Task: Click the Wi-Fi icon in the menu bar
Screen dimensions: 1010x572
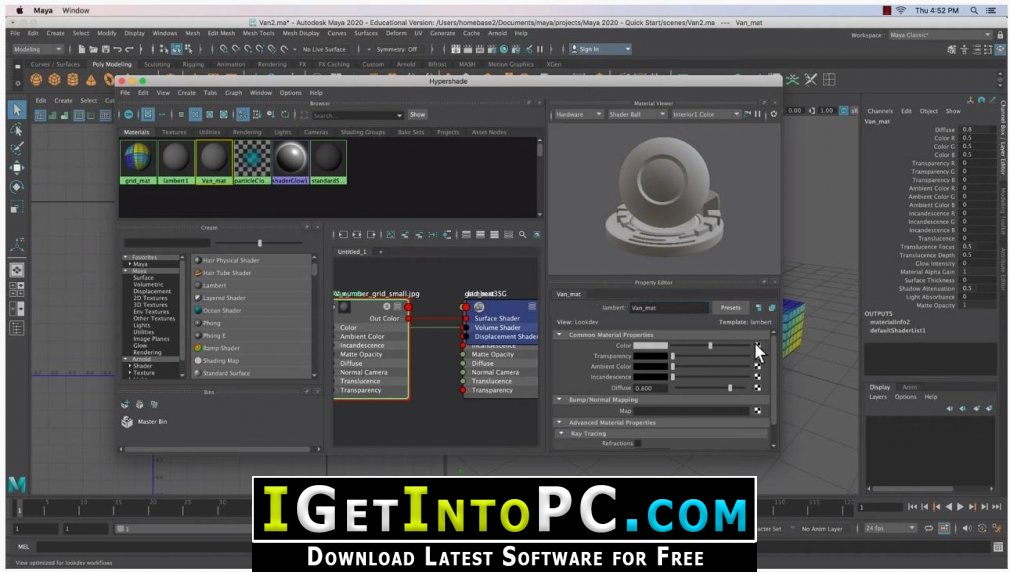Action: pos(901,10)
